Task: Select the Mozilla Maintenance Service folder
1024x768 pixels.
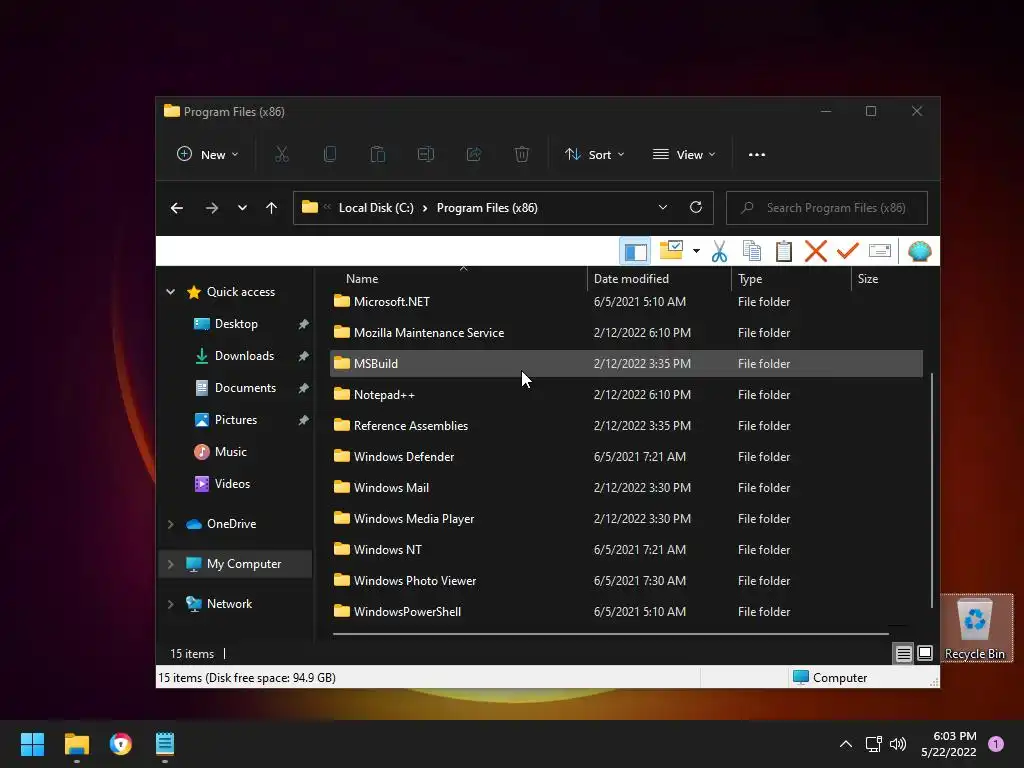Action: [x=626, y=333]
